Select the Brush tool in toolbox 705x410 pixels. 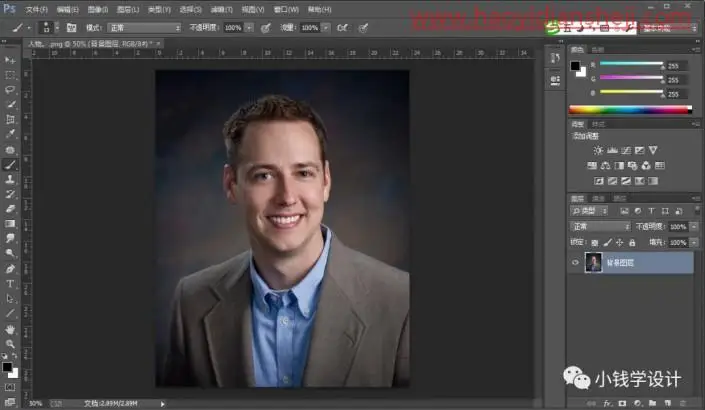(10, 165)
